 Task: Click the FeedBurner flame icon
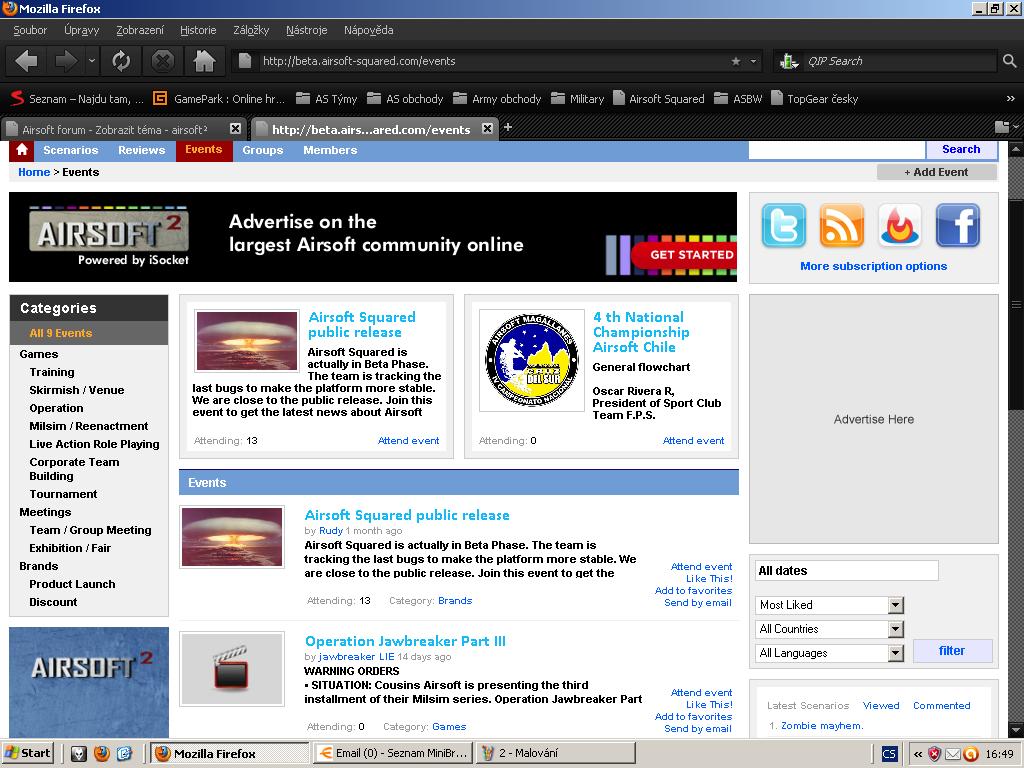click(x=899, y=226)
